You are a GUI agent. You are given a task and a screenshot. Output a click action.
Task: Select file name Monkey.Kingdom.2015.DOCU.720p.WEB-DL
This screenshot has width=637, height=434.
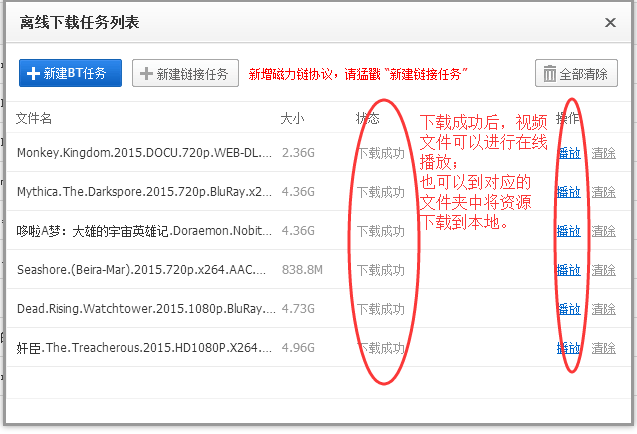(144, 153)
